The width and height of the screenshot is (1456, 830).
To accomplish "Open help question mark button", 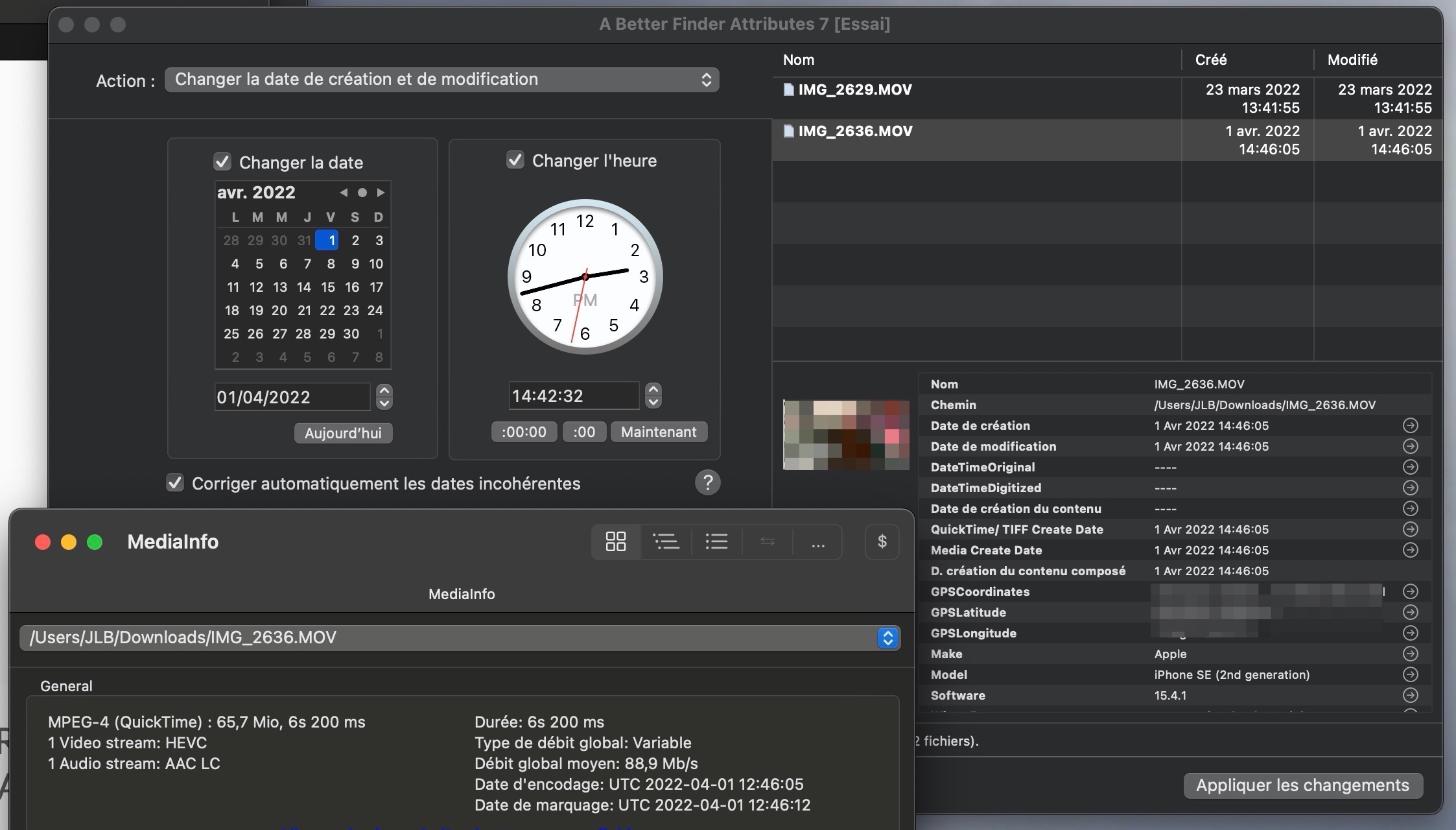I will [x=707, y=482].
